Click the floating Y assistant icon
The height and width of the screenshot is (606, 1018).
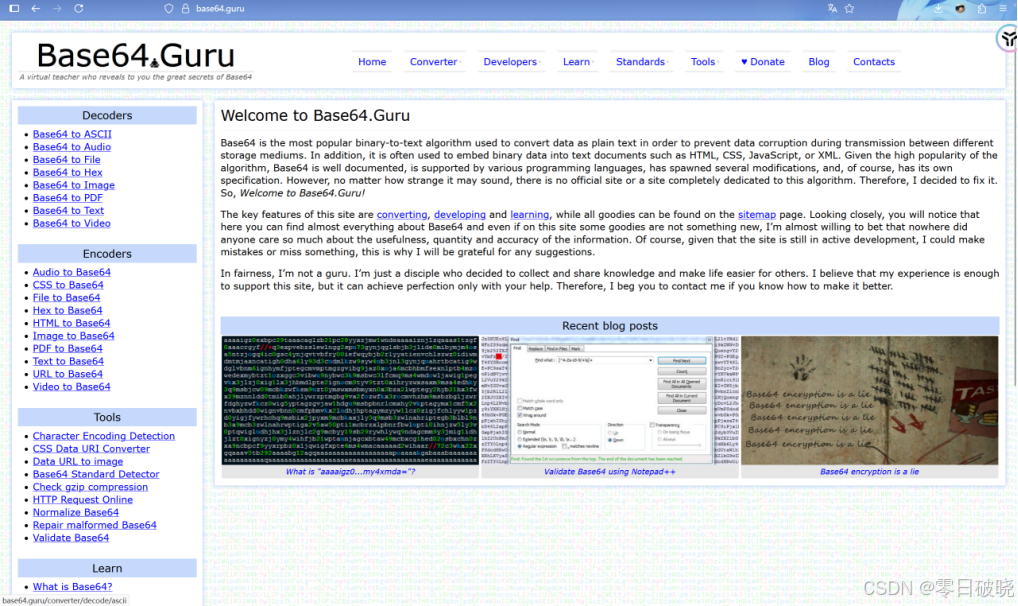coord(1008,39)
